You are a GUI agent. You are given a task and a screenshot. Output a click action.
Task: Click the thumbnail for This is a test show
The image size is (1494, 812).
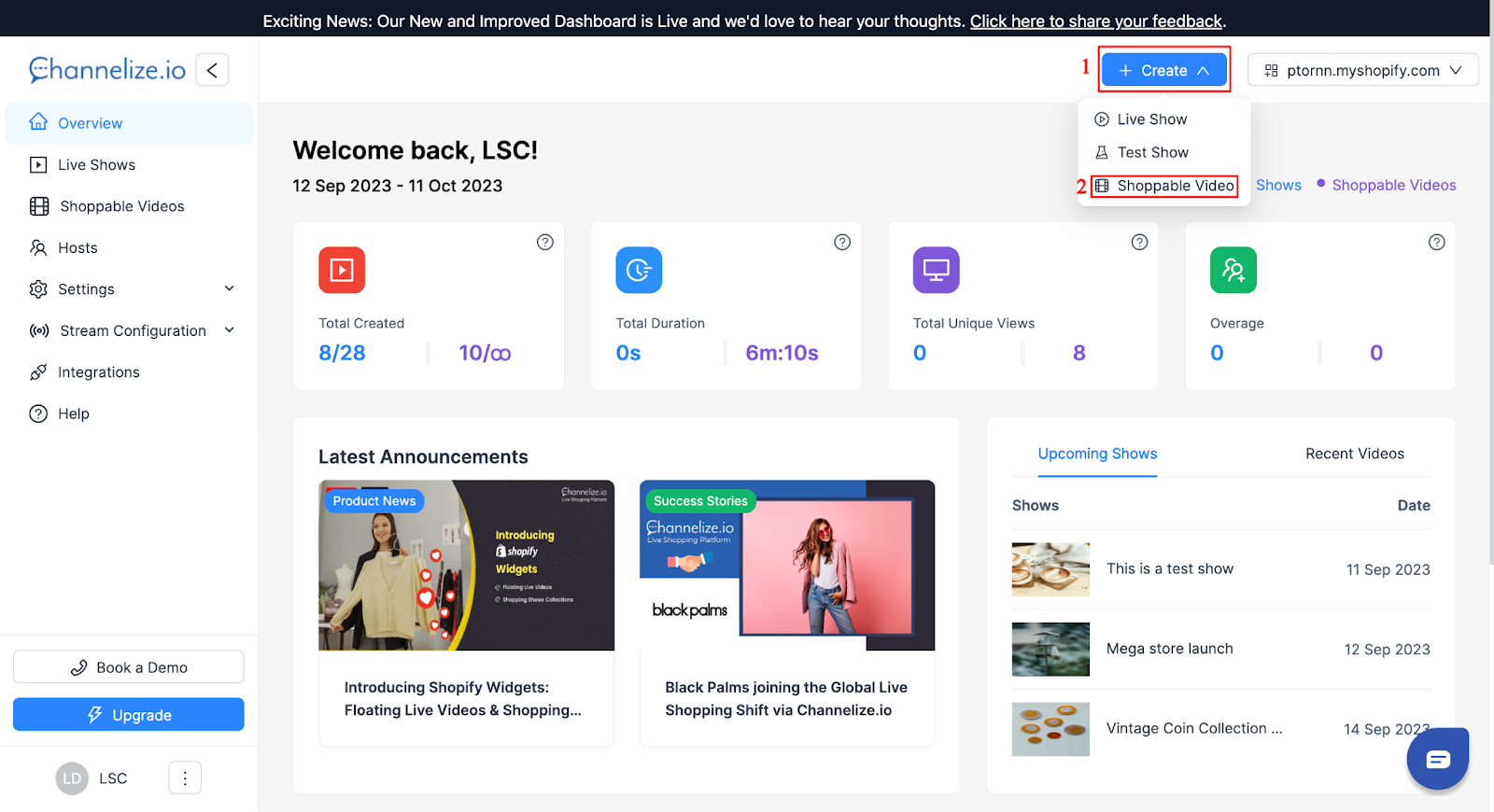[x=1050, y=569]
